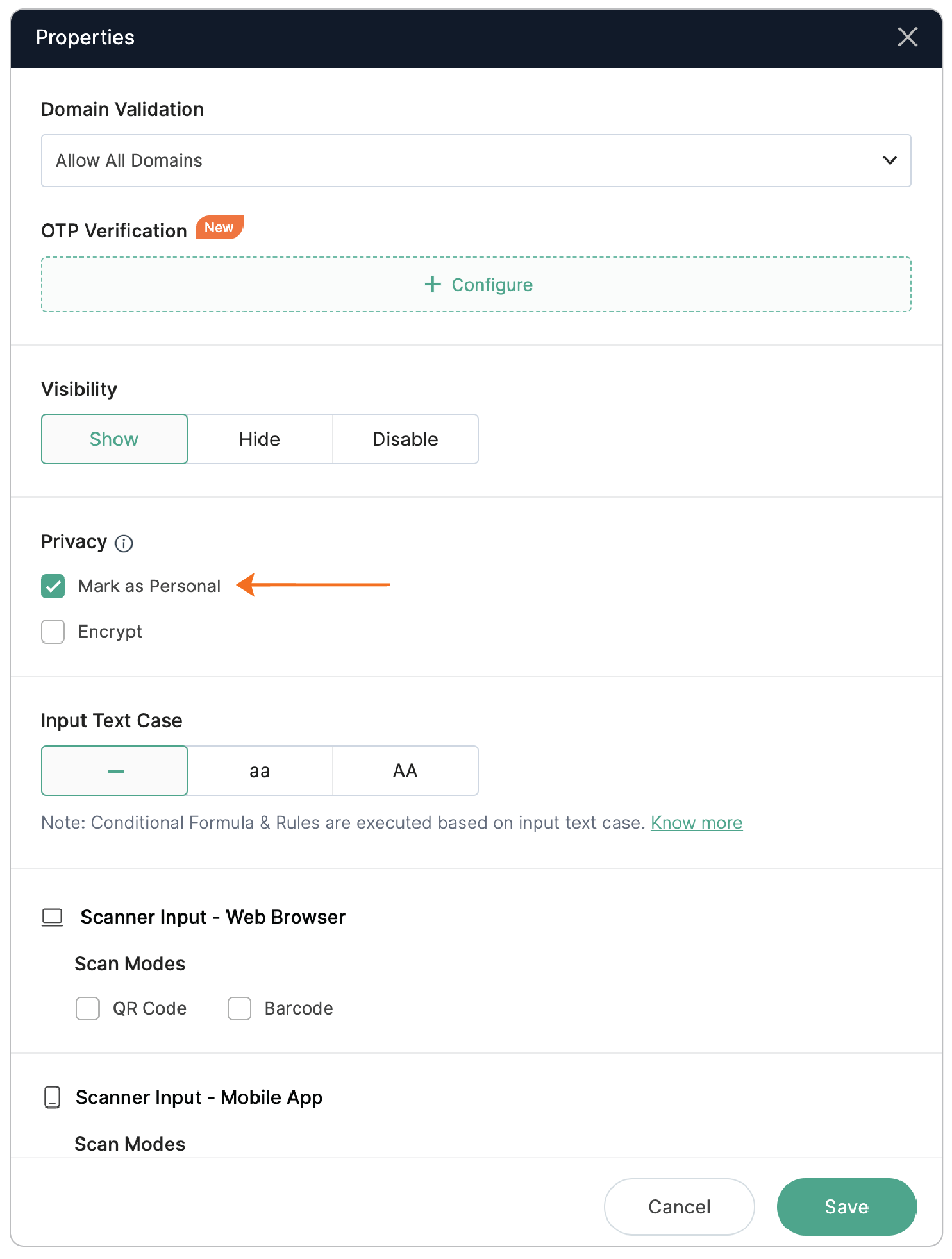Click Cancel button
Image resolution: width=952 pixels, height=1259 pixels.
679,1207
